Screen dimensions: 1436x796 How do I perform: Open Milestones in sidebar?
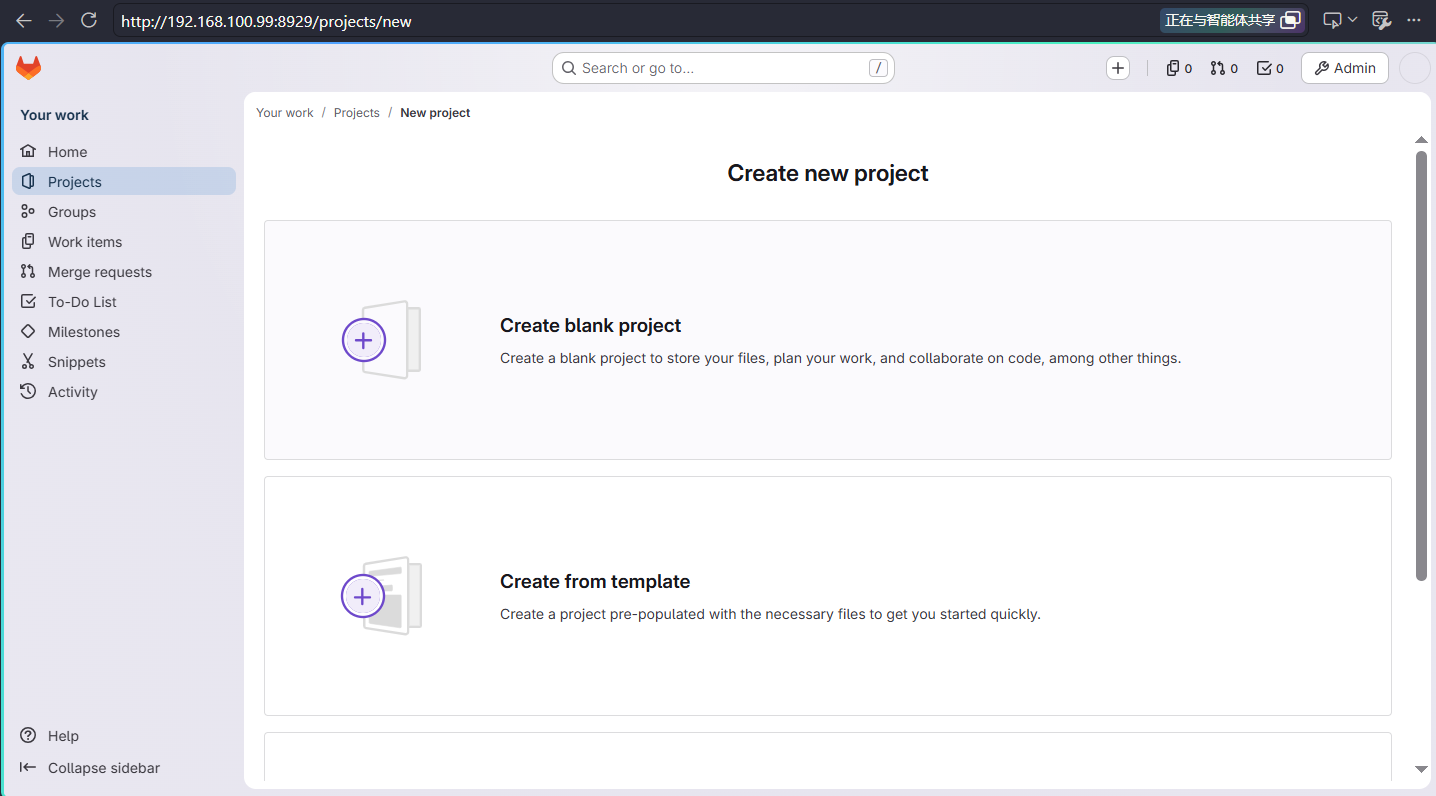(x=124, y=332)
